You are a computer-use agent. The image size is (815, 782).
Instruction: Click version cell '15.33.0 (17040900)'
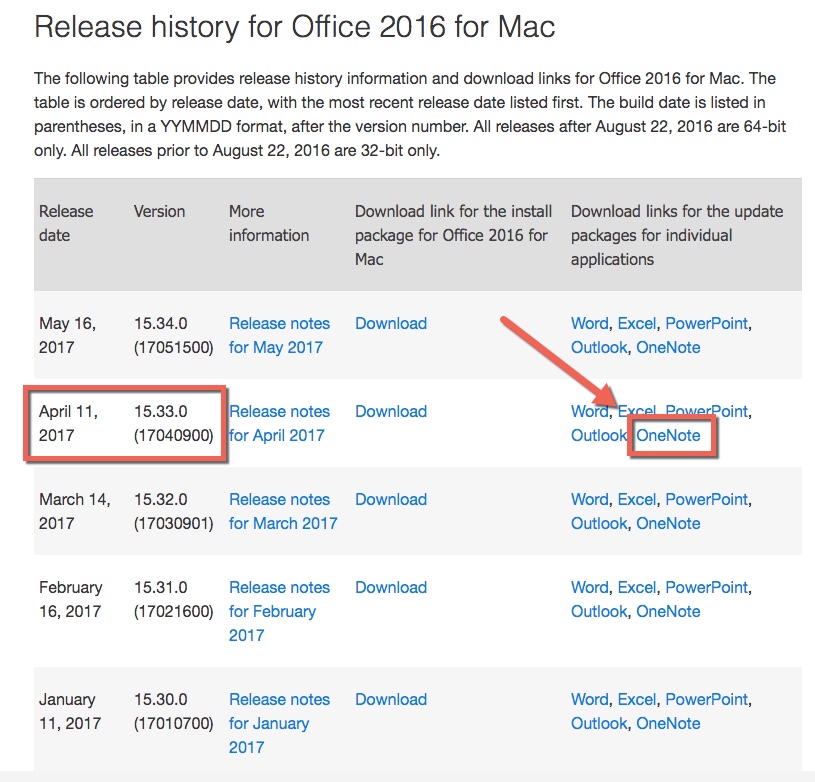point(174,423)
